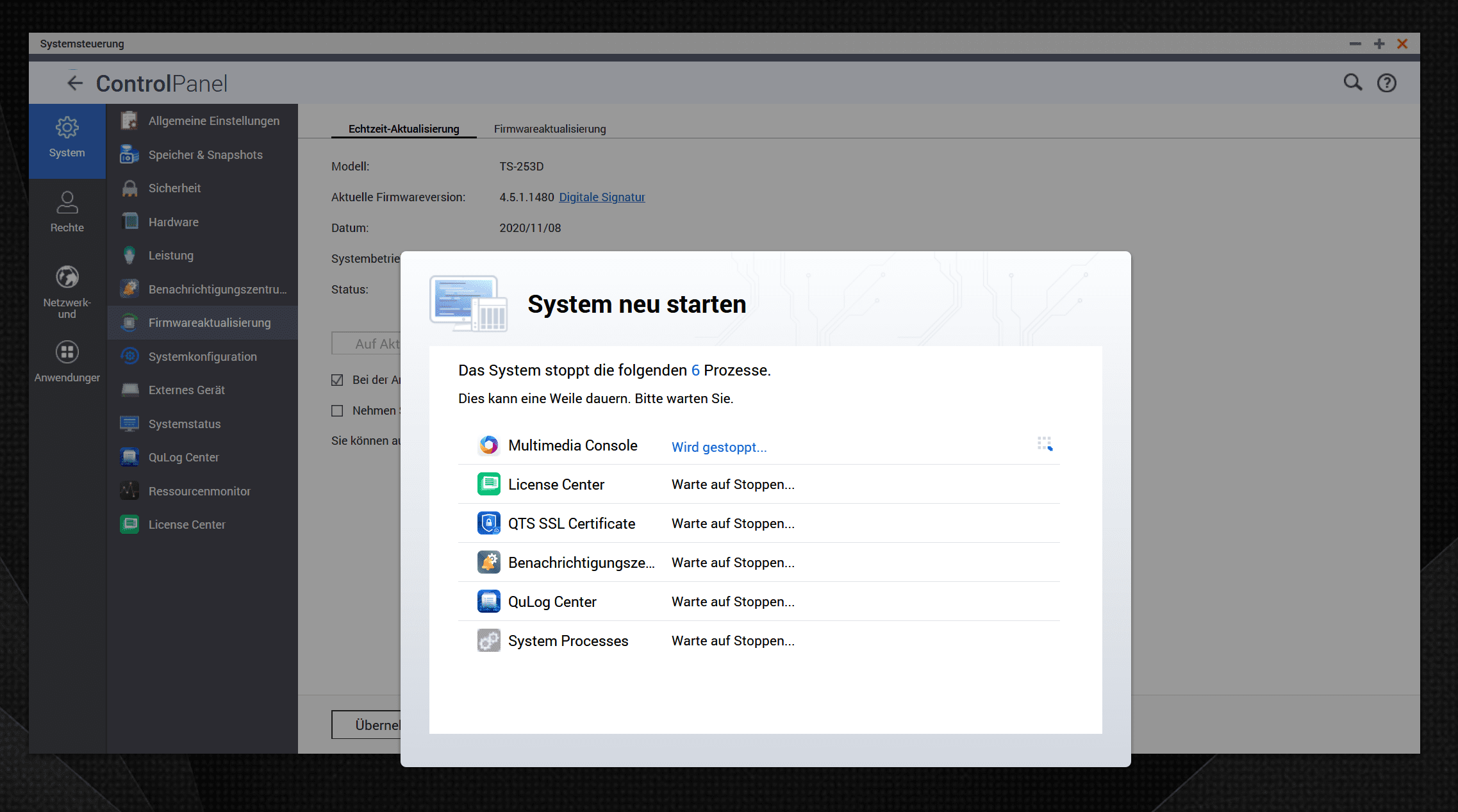This screenshot has width=1458, height=812.
Task: Click the System neu starten computer icon
Action: [x=468, y=304]
